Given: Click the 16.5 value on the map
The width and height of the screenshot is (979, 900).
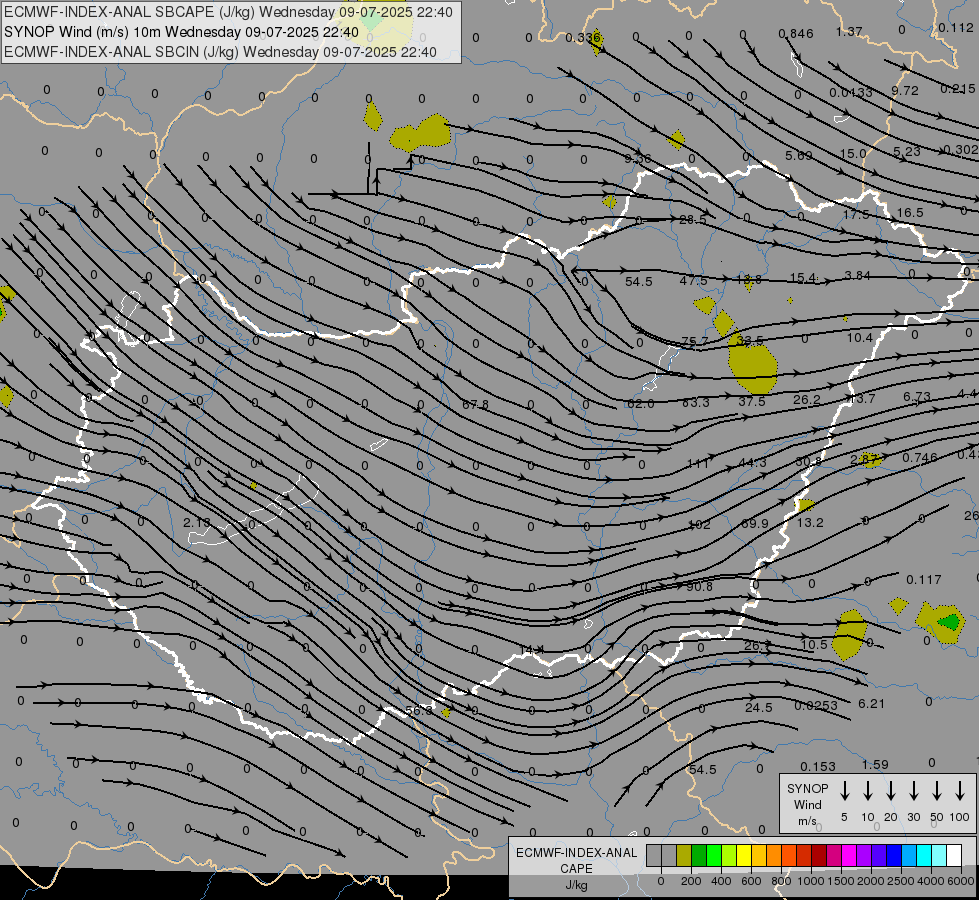Looking at the screenshot, I should 910,213.
